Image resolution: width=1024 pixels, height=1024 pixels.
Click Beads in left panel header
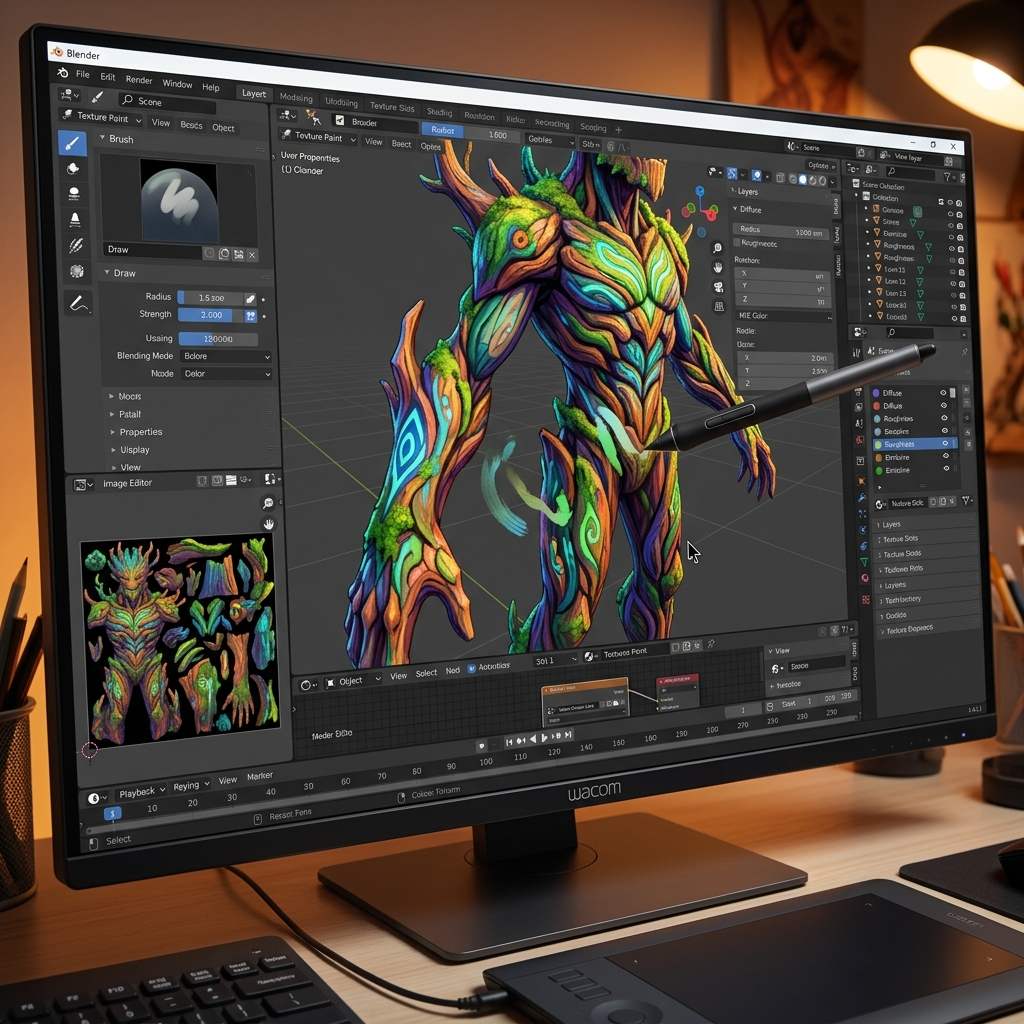[x=191, y=125]
